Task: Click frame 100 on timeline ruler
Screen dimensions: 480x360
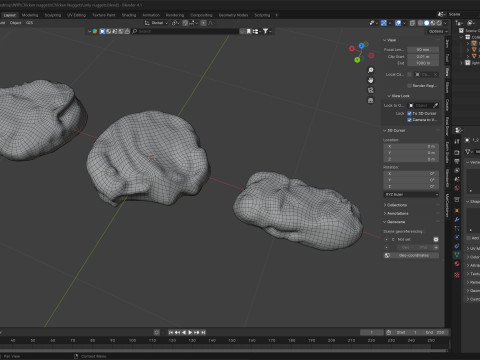Action: tap(132, 340)
